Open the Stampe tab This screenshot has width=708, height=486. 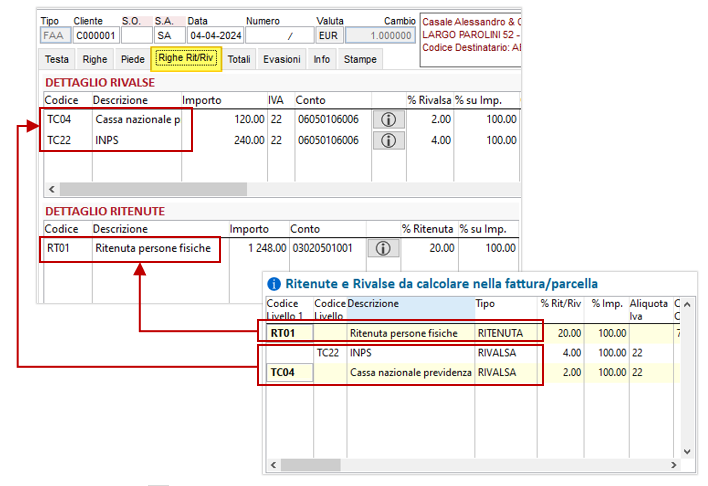[360, 59]
